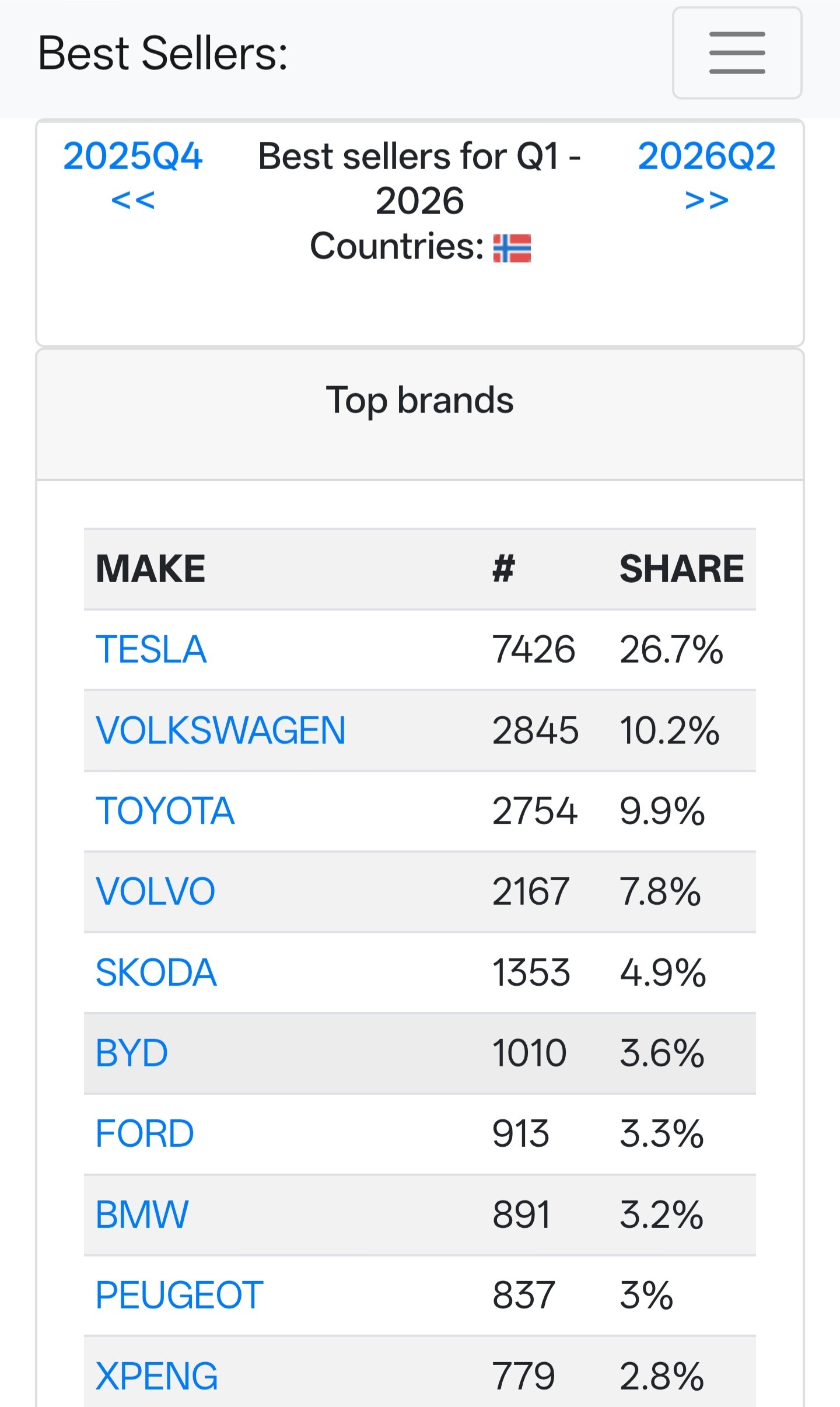Open the PEUGEOT brand link
The image size is (840, 1407).
point(180,1295)
